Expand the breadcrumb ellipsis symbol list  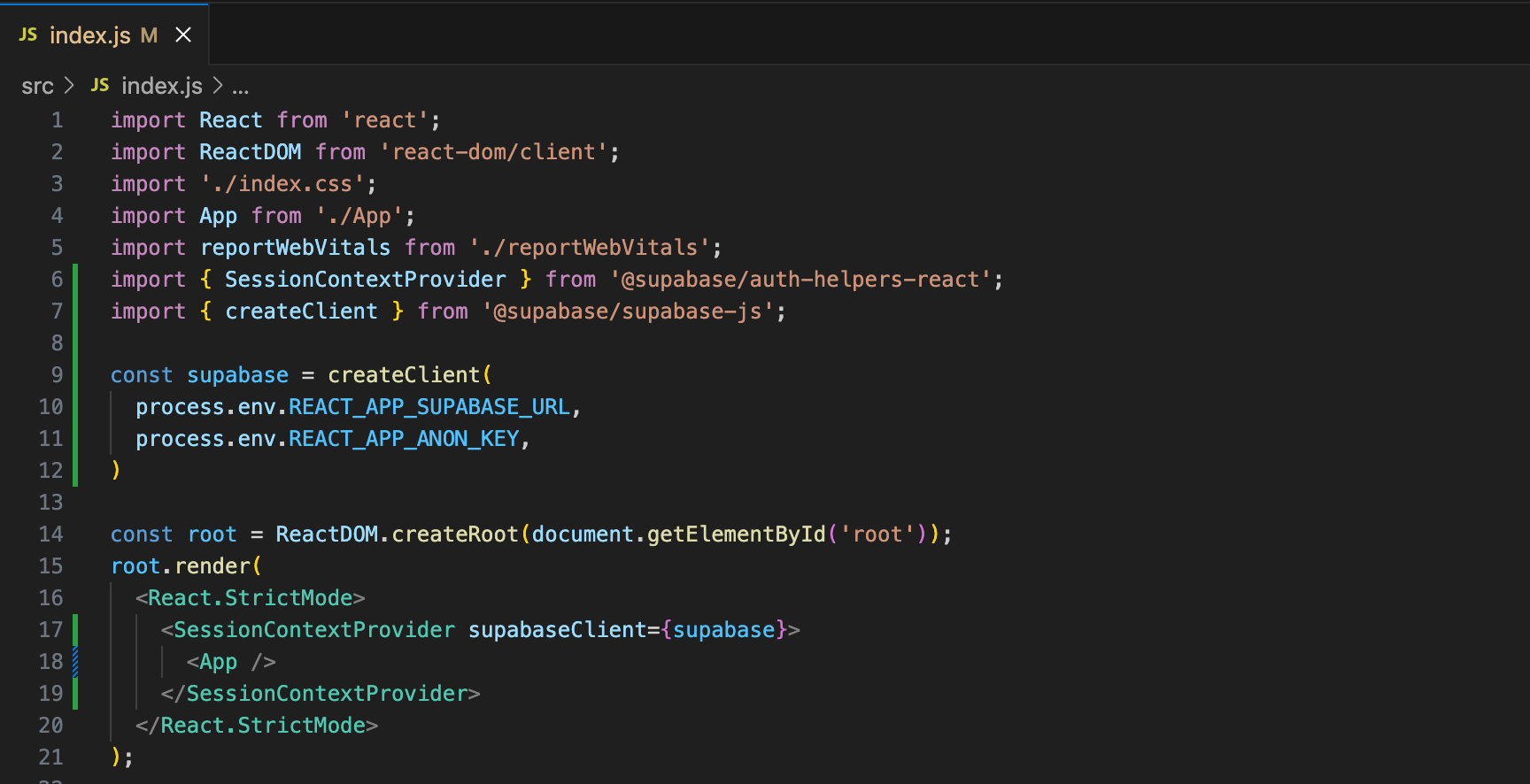[x=240, y=87]
